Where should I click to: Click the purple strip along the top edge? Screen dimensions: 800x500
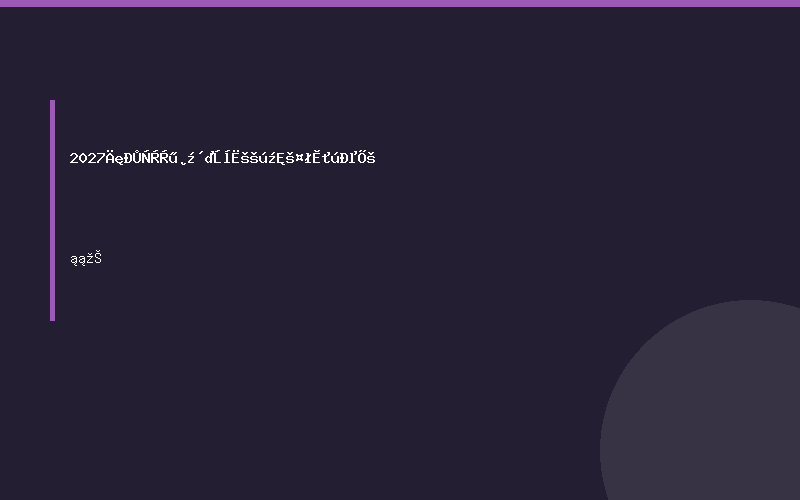400,3
